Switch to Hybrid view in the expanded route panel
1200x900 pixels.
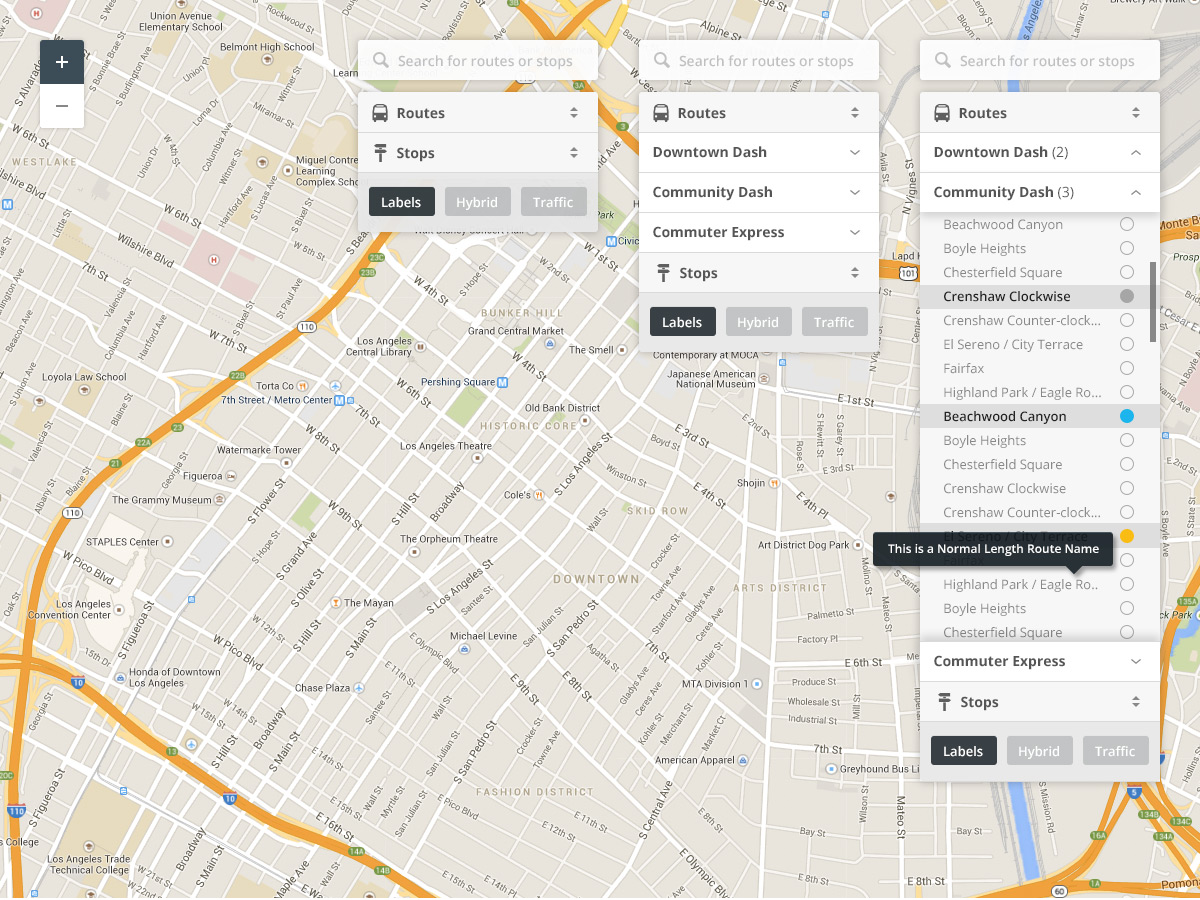[1039, 751]
